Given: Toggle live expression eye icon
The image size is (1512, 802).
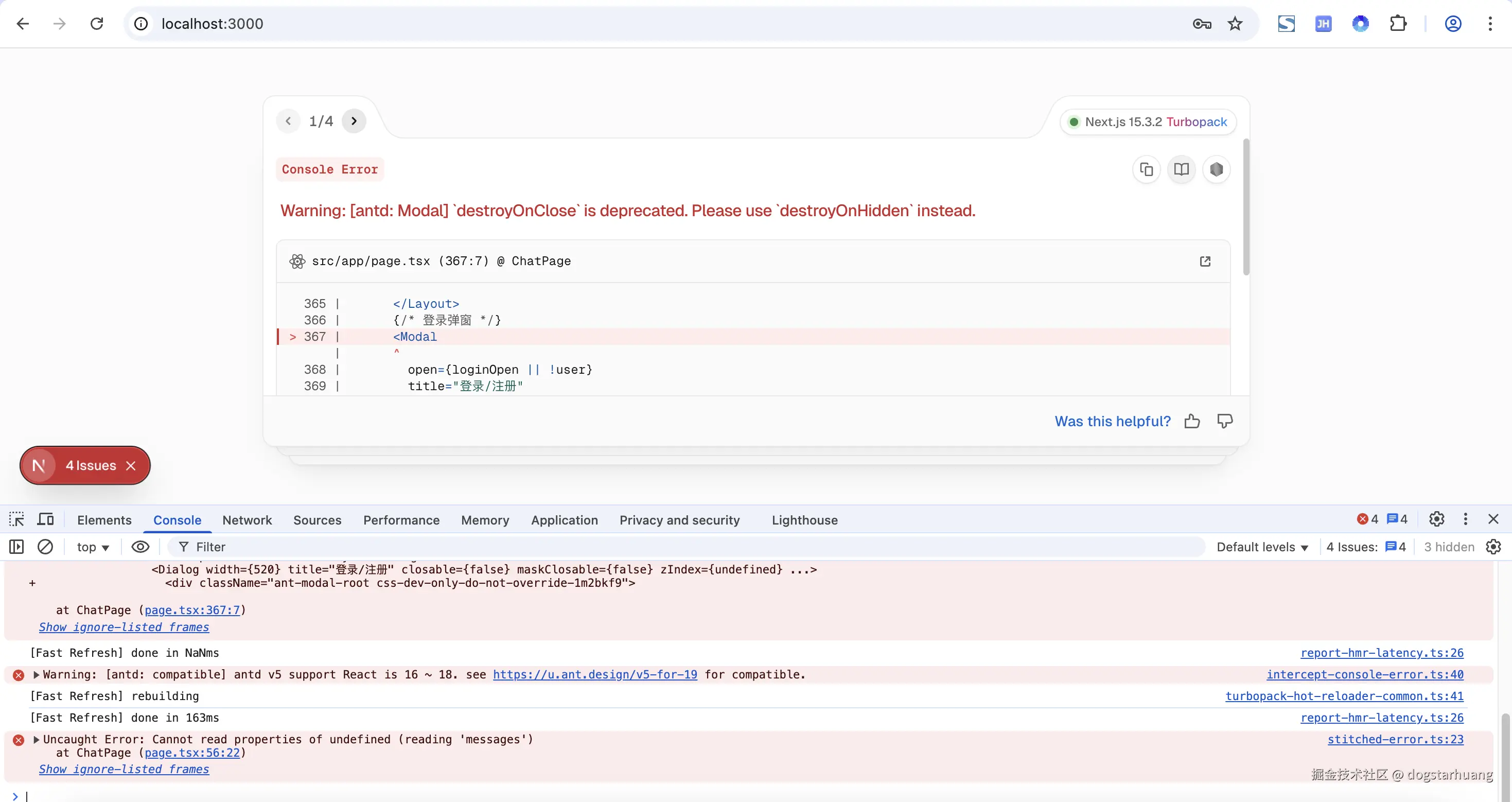Looking at the screenshot, I should point(140,547).
